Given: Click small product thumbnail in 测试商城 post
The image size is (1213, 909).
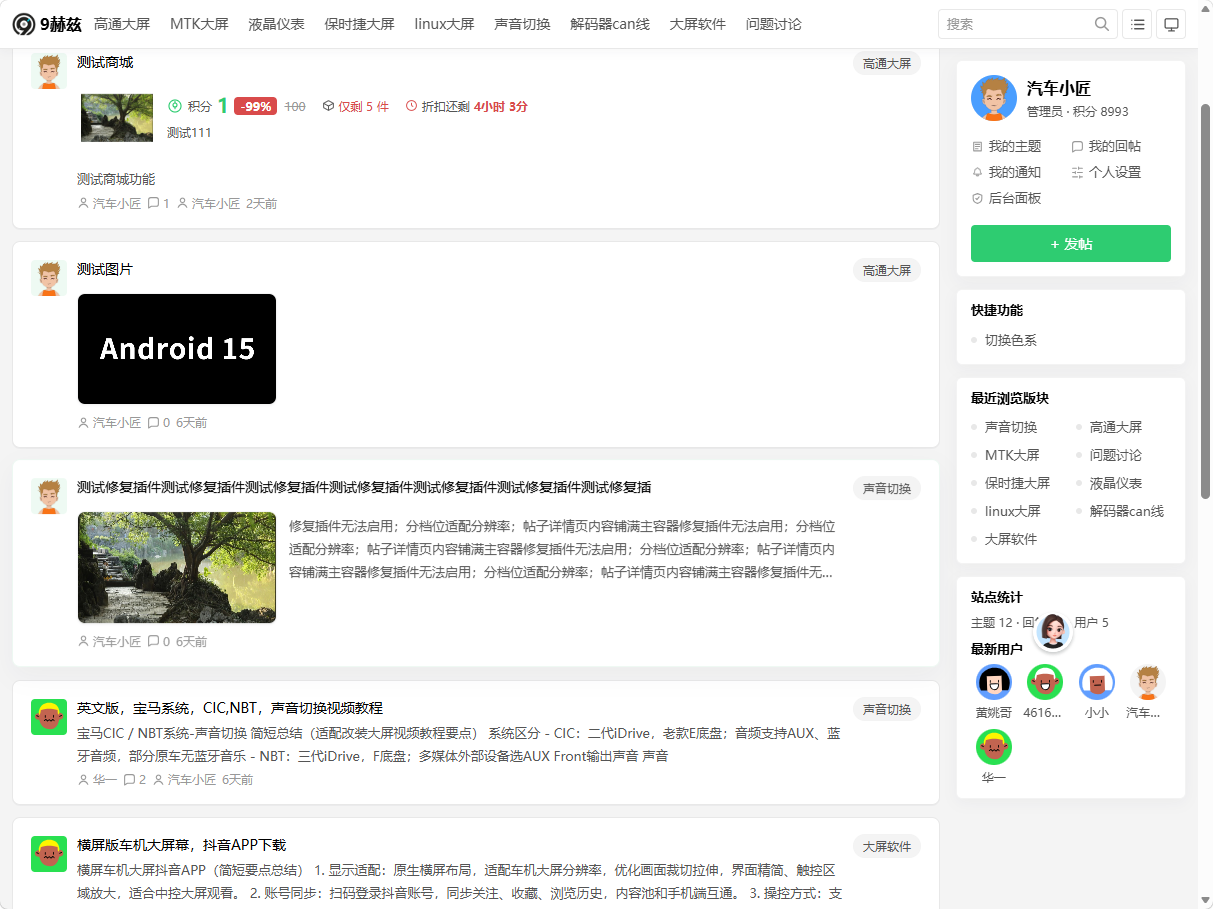Looking at the screenshot, I should pyautogui.click(x=117, y=118).
